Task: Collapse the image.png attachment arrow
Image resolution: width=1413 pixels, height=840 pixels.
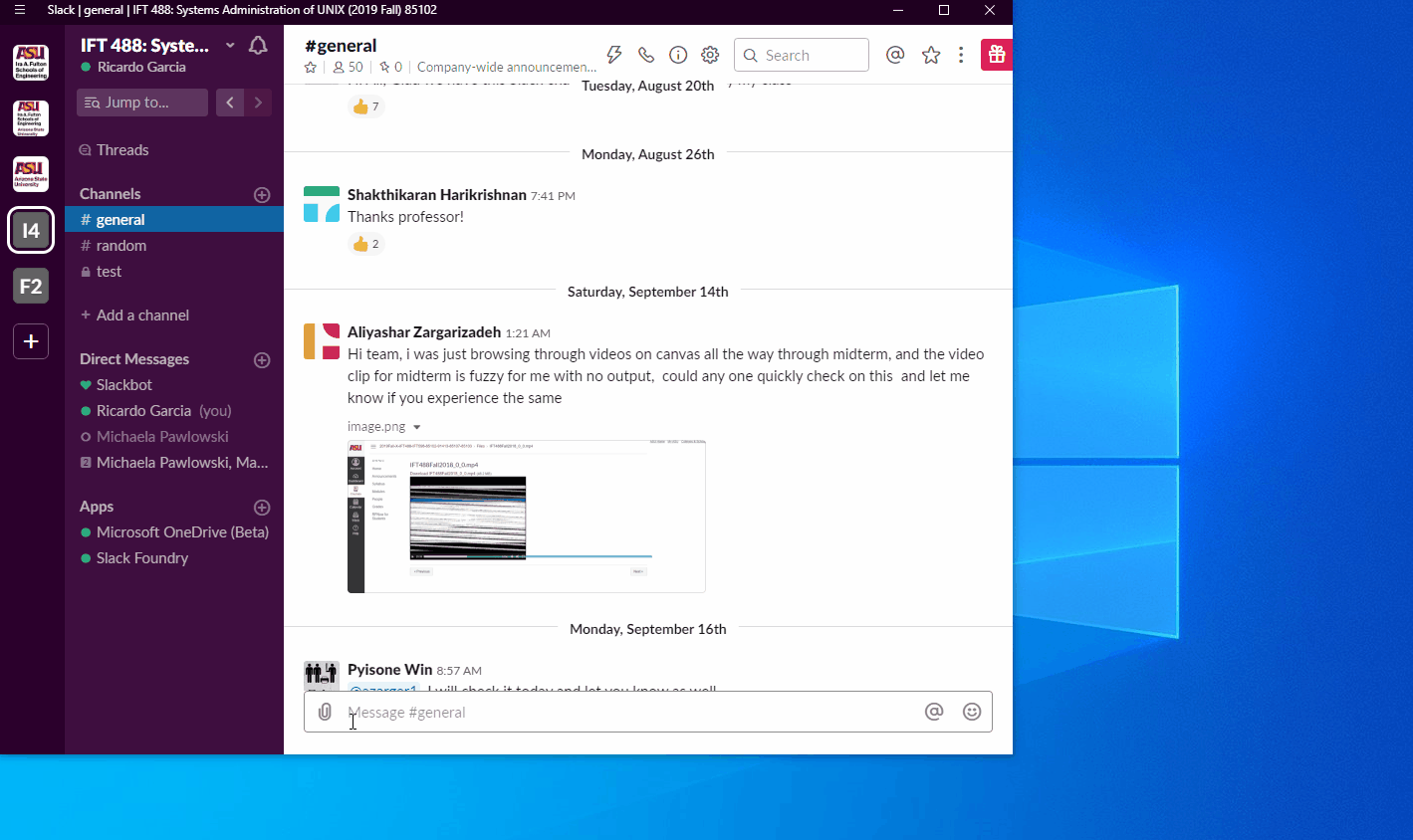Action: pos(416,427)
